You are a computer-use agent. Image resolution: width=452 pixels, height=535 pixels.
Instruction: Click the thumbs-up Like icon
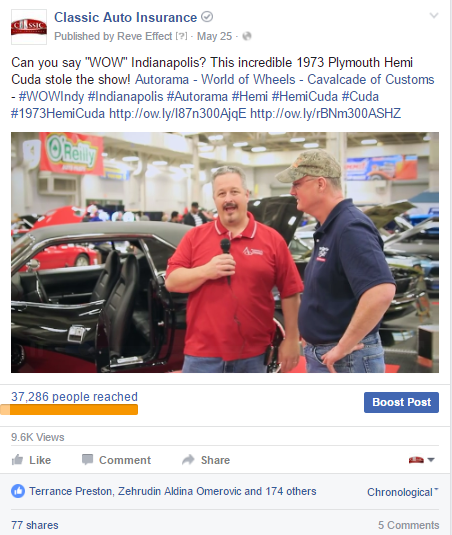point(17,460)
